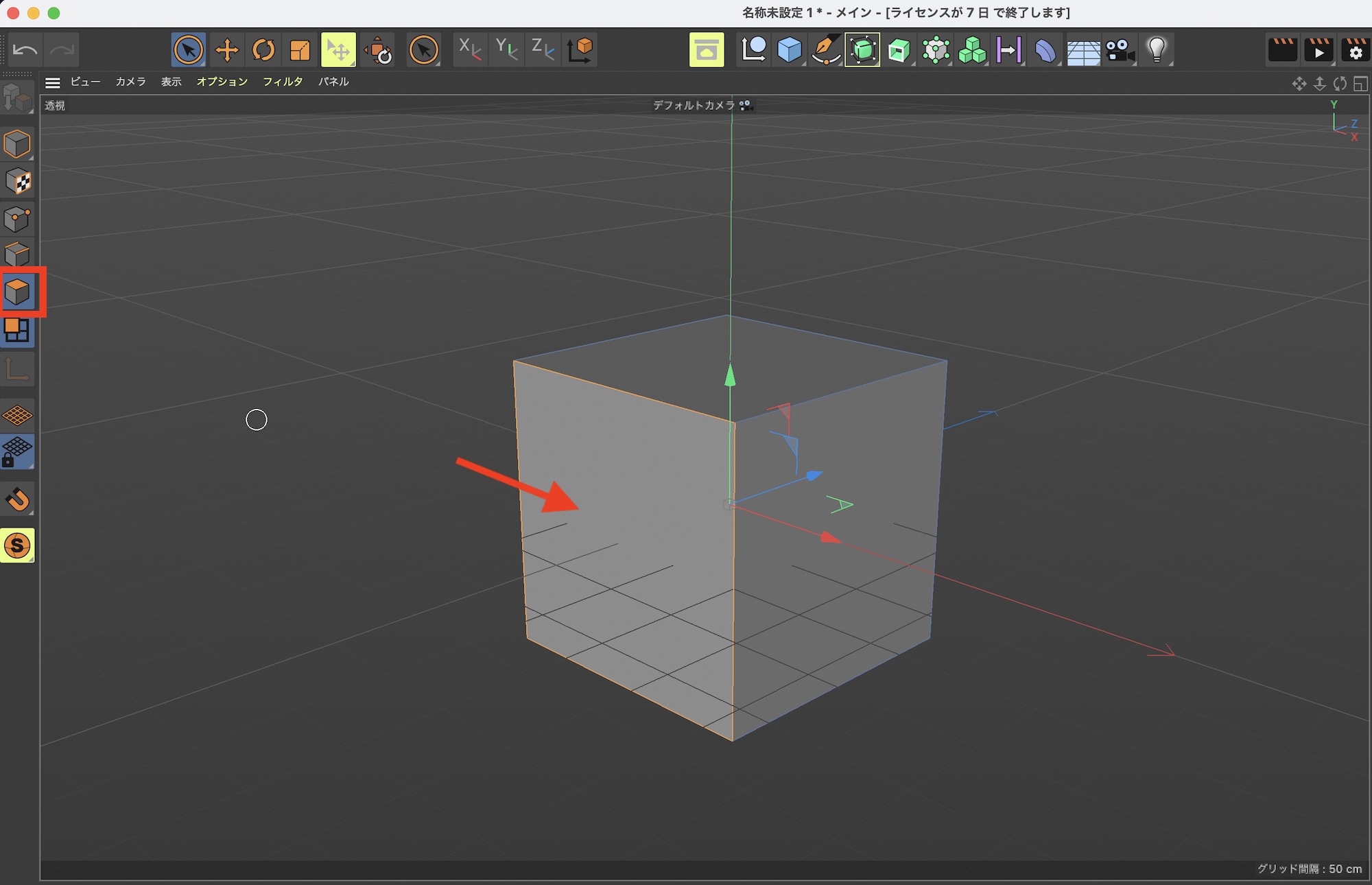
Task: Open the viewport hamburger menu
Action: coord(53,83)
